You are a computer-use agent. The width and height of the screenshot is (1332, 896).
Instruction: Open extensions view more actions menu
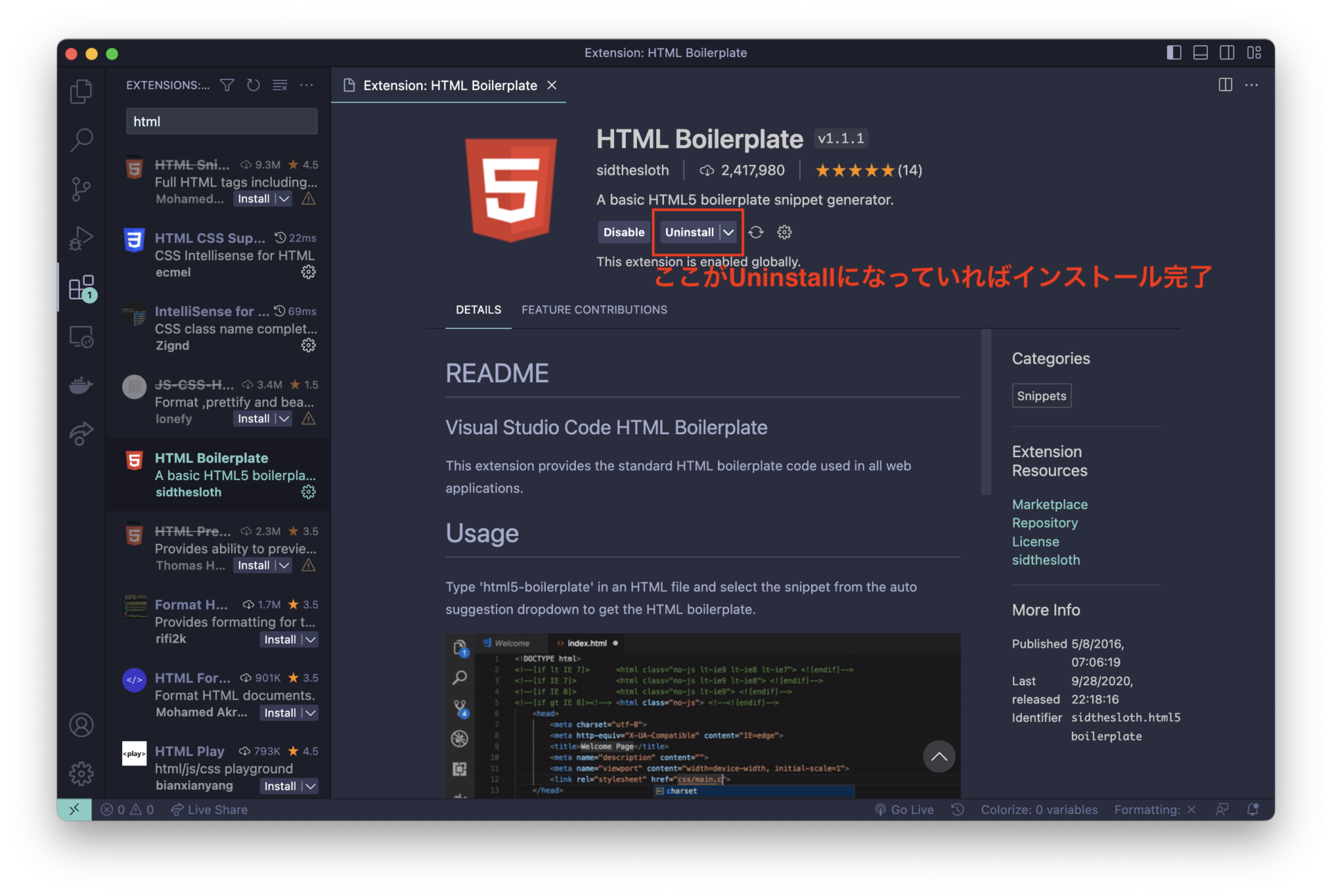307,85
